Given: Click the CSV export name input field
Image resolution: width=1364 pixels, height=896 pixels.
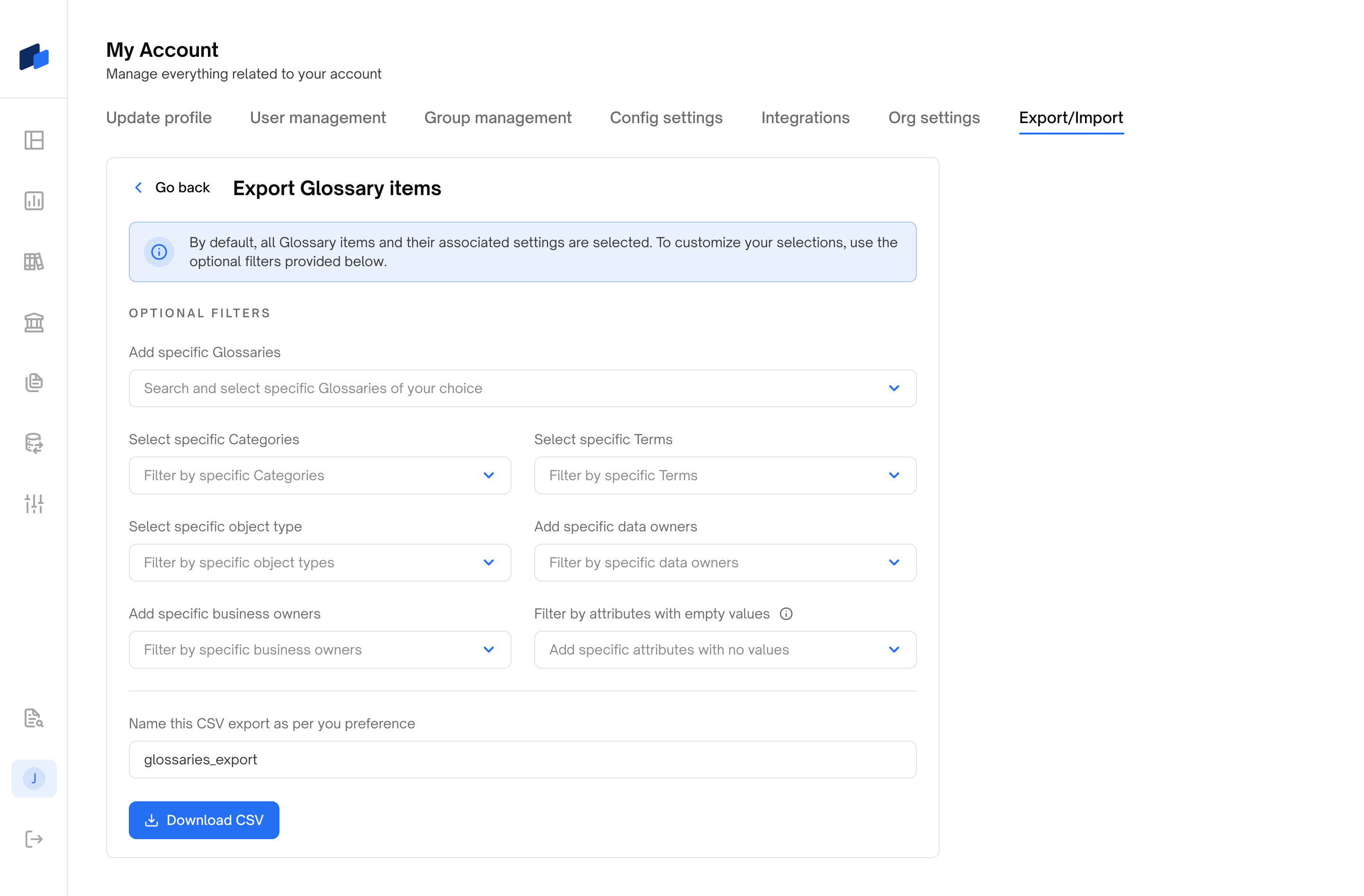Looking at the screenshot, I should [522, 760].
